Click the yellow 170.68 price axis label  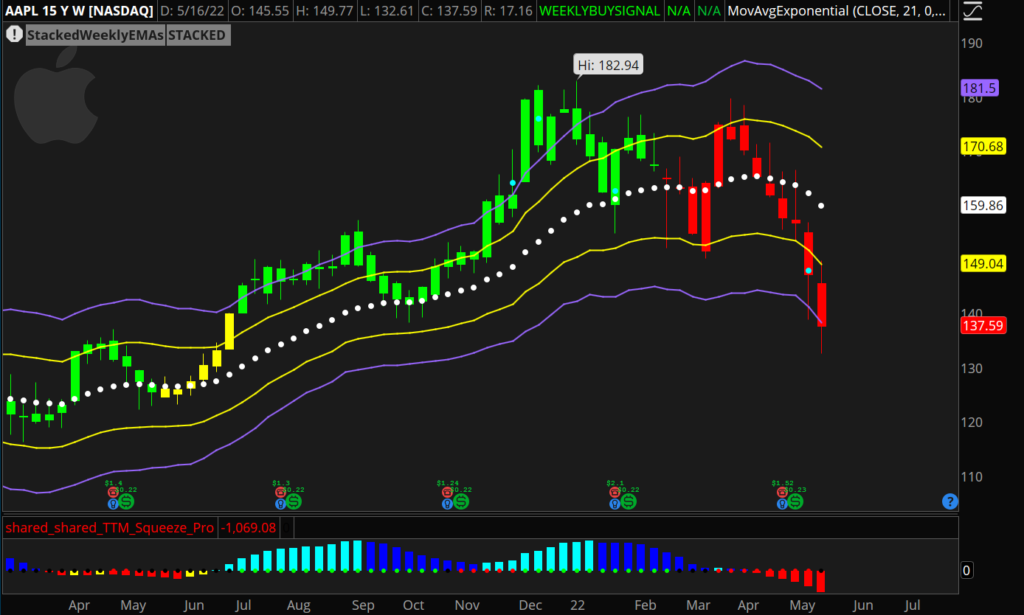[x=983, y=146]
